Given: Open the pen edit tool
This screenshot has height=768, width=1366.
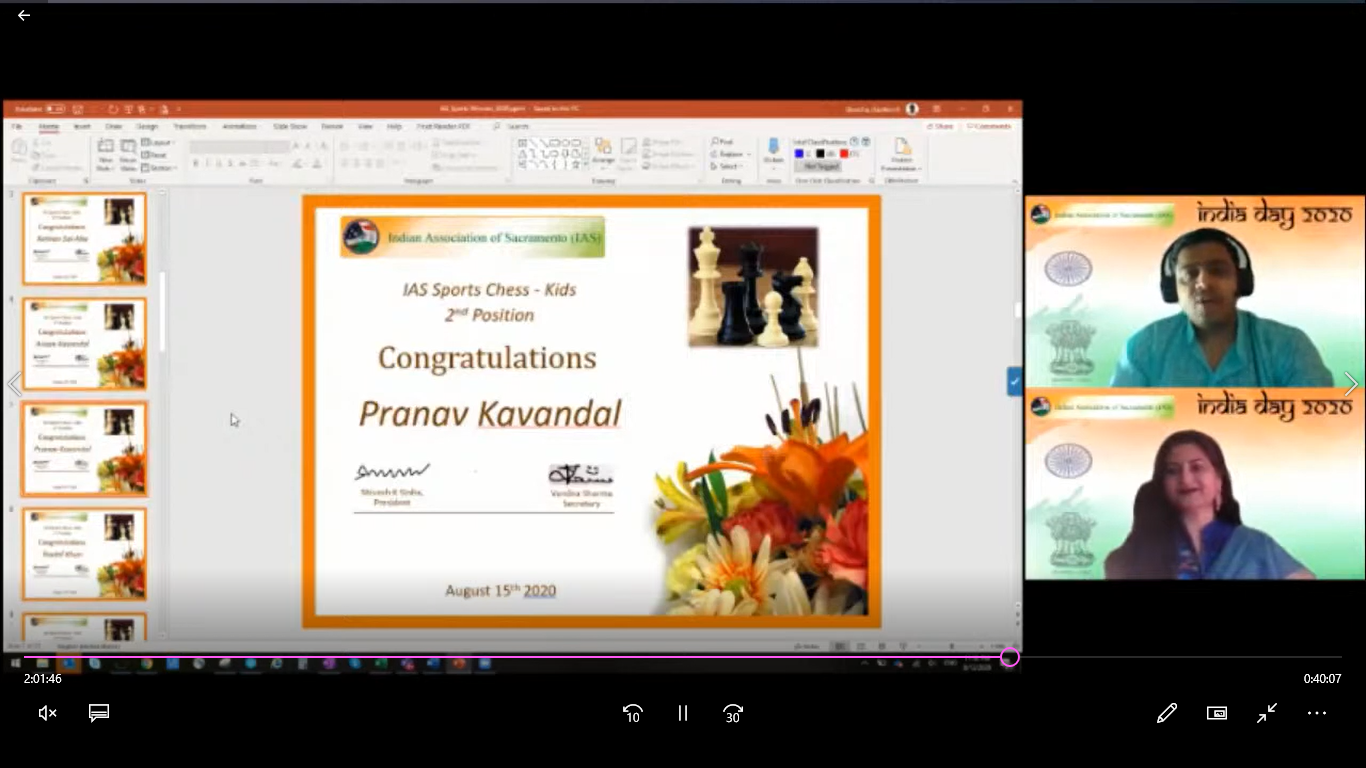Looking at the screenshot, I should tap(1166, 713).
